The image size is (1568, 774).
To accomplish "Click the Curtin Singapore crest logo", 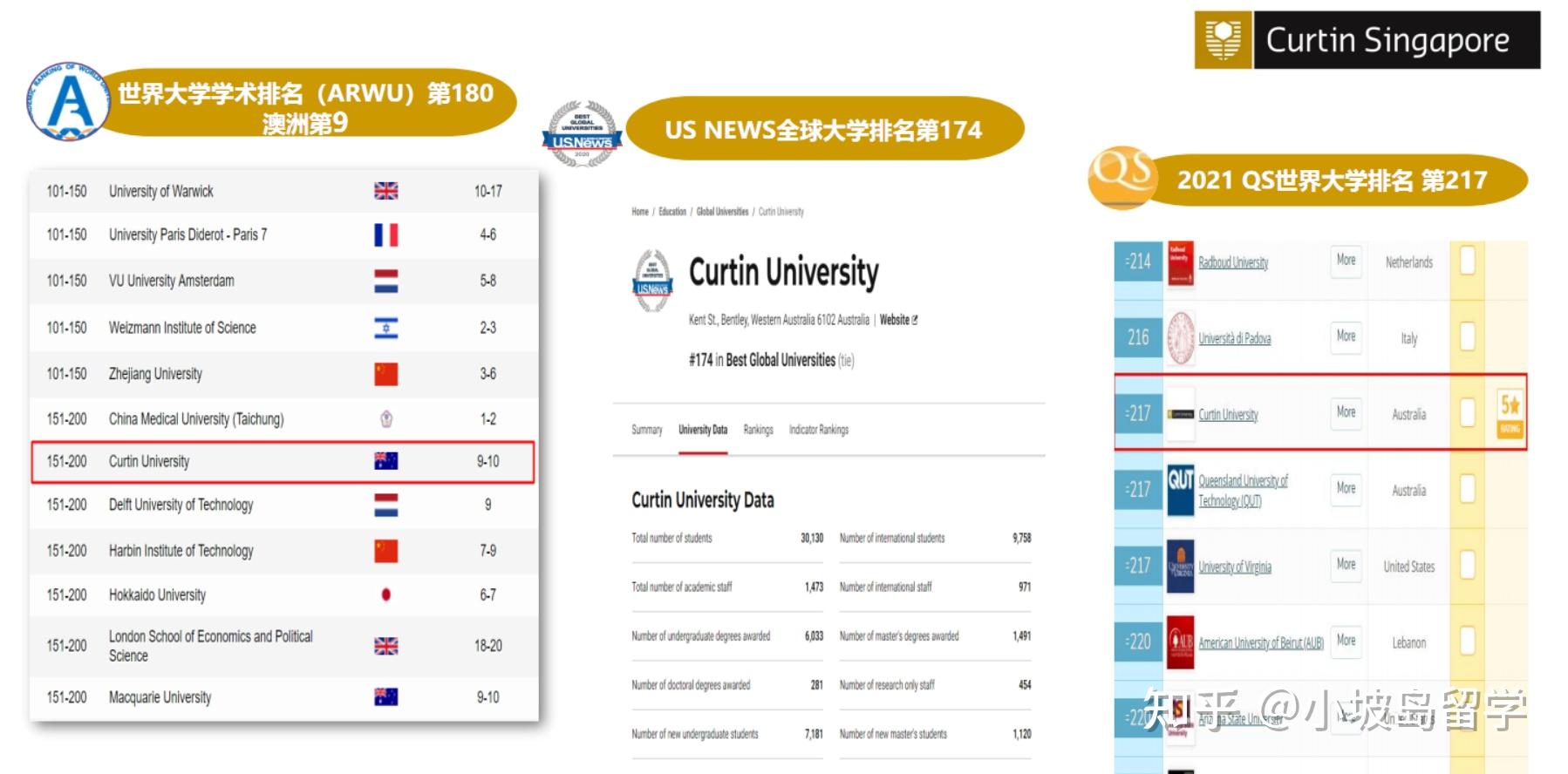I will [x=1223, y=40].
